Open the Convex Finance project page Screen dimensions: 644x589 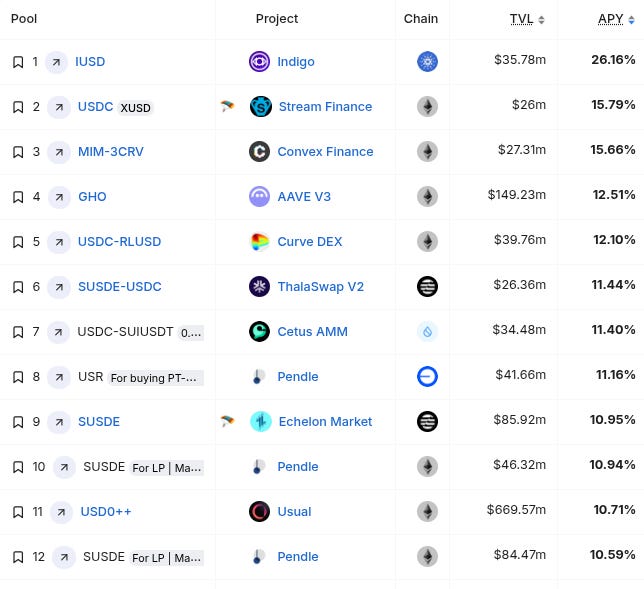(325, 152)
